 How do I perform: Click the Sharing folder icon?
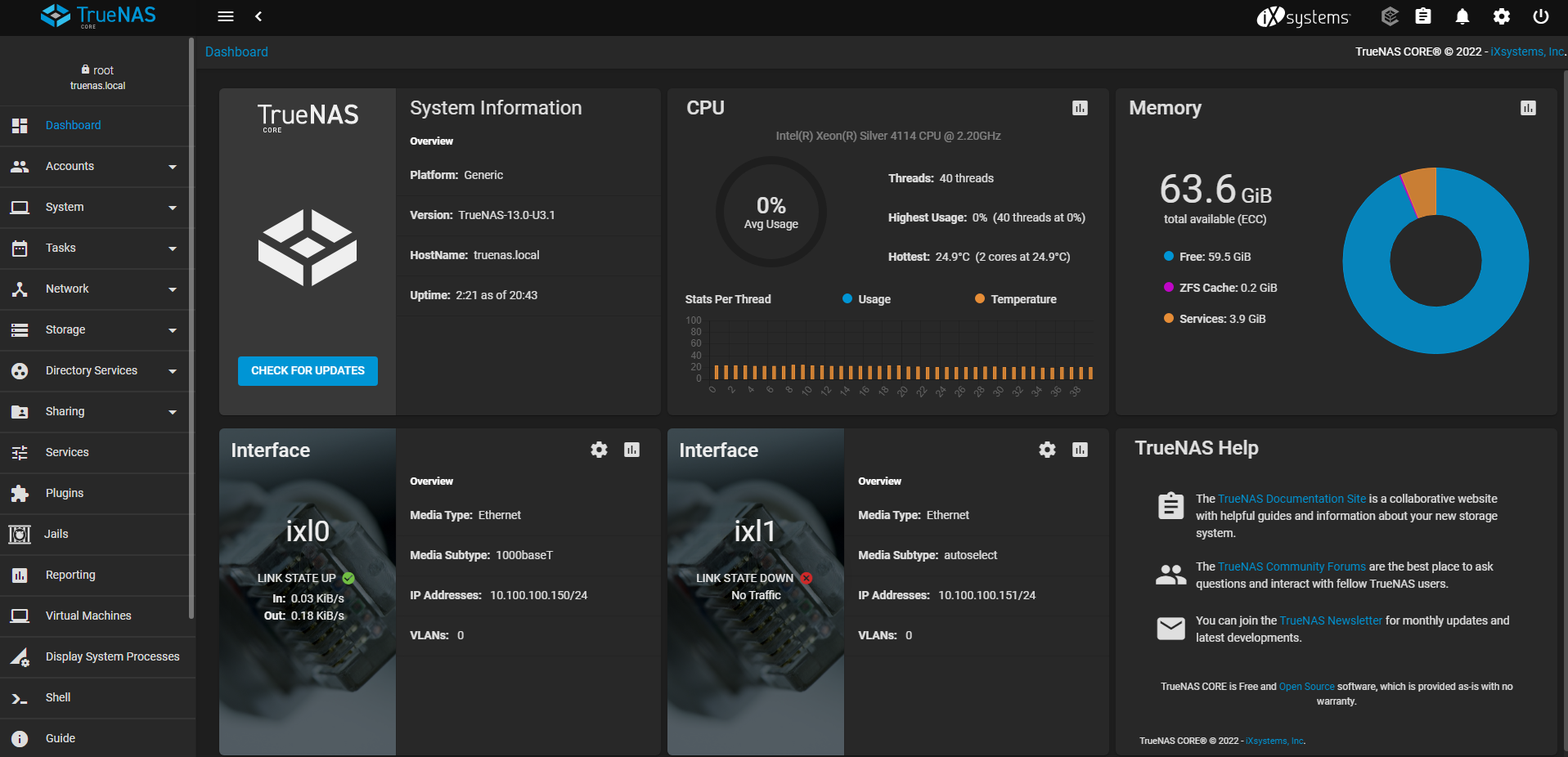pos(20,412)
